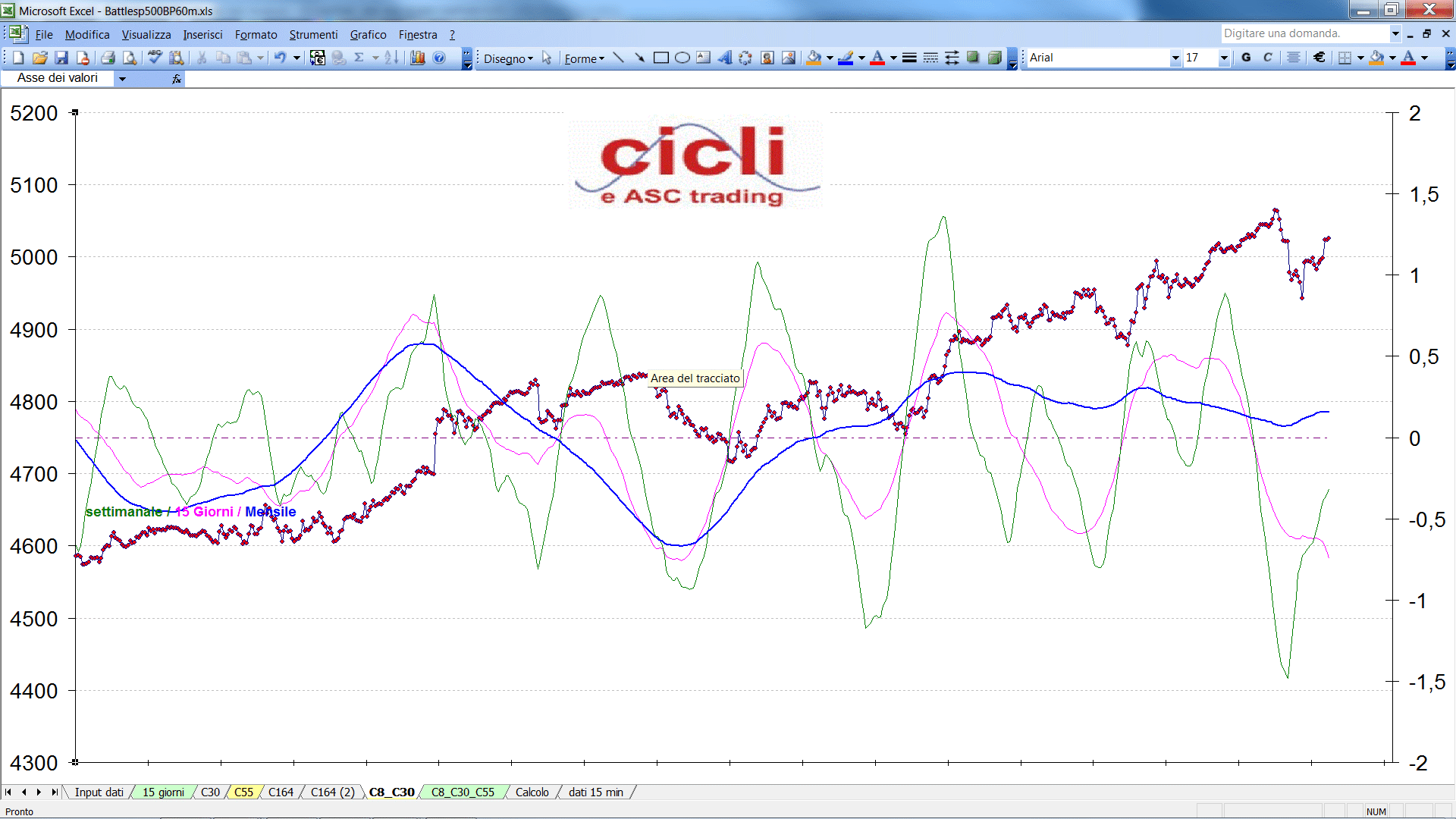The image size is (1456, 819).
Task: Click the drawing fill color orange swatch
Action: 814,58
